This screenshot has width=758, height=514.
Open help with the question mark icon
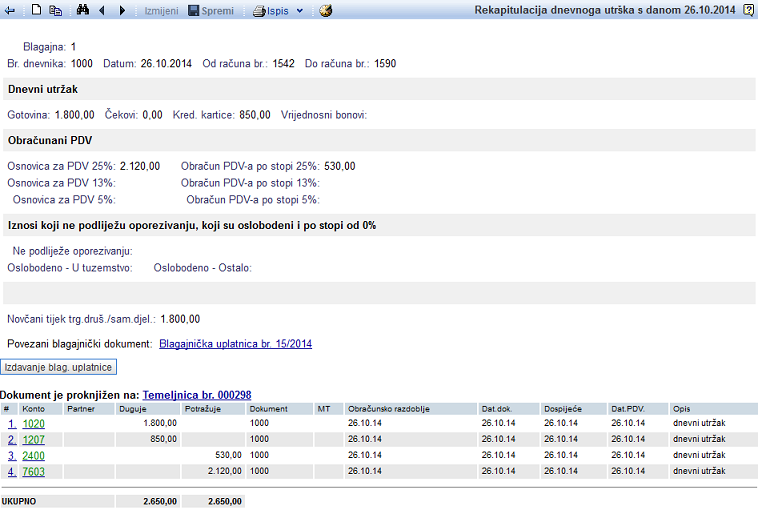click(748, 10)
